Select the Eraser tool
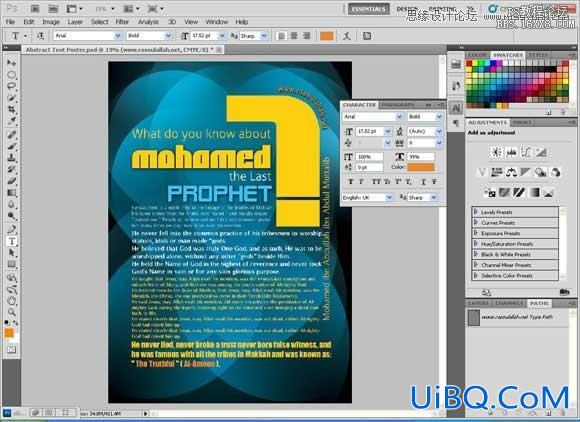Image resolution: width=580 pixels, height=422 pixels. (11, 181)
